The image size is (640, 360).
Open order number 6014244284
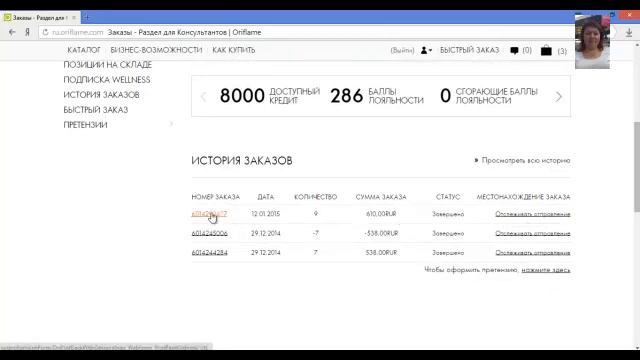point(209,253)
